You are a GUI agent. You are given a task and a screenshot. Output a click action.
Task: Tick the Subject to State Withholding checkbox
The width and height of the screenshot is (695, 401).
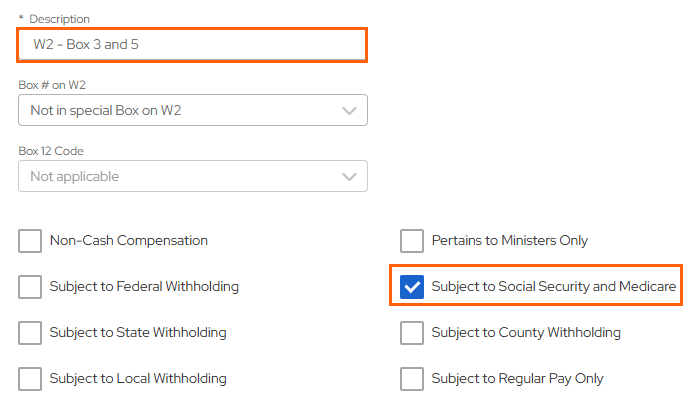[x=30, y=332]
